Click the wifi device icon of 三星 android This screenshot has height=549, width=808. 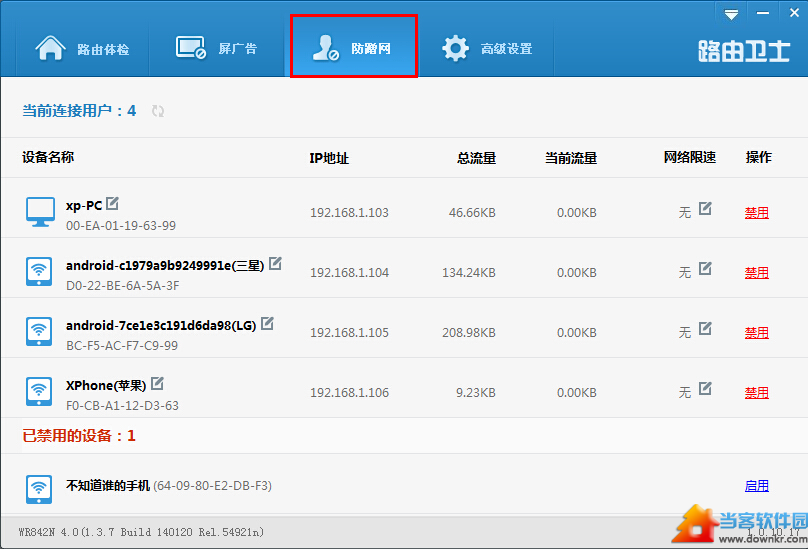[39, 272]
